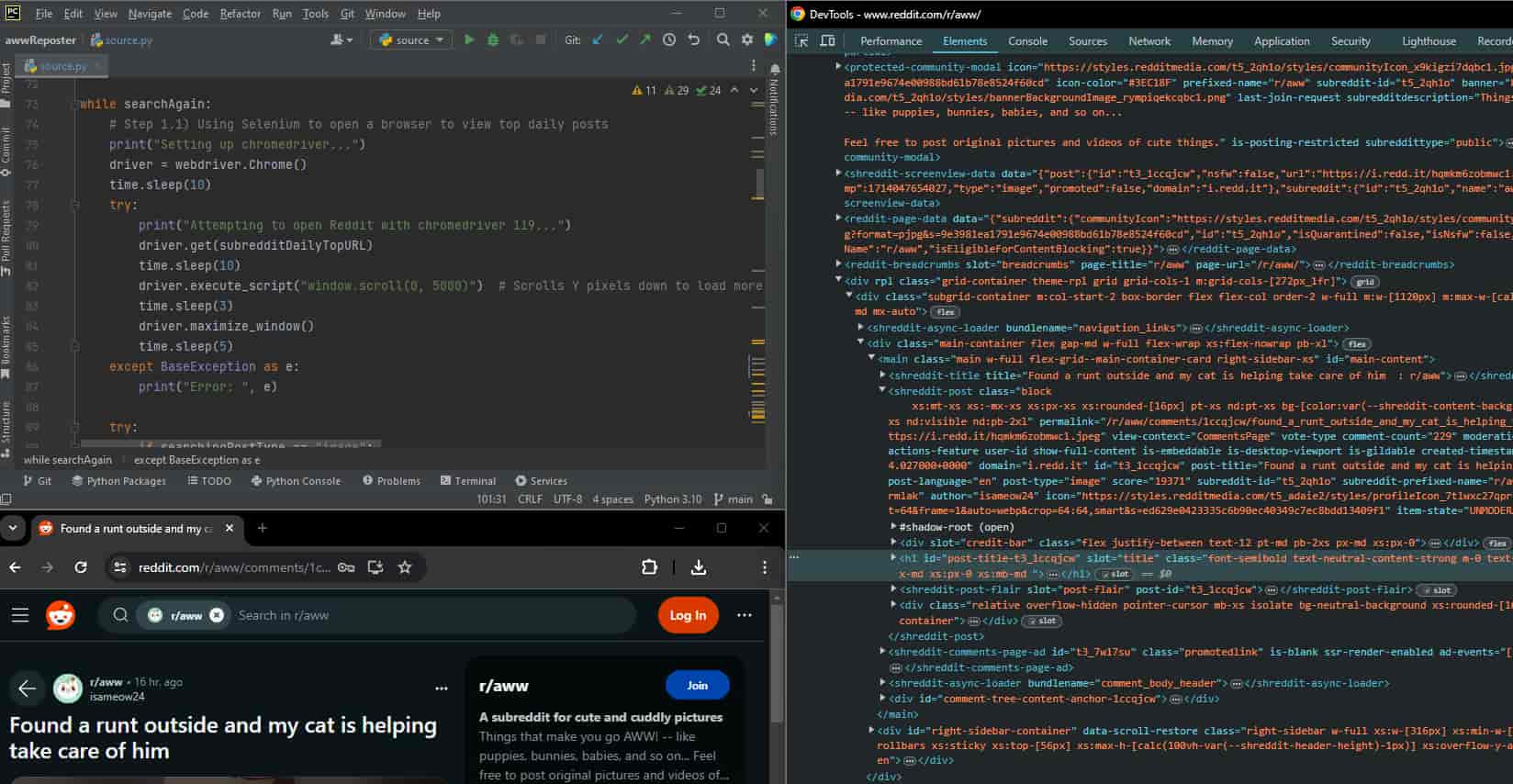Open the isameow24 author link
The width and height of the screenshot is (1513, 784).
point(117,697)
